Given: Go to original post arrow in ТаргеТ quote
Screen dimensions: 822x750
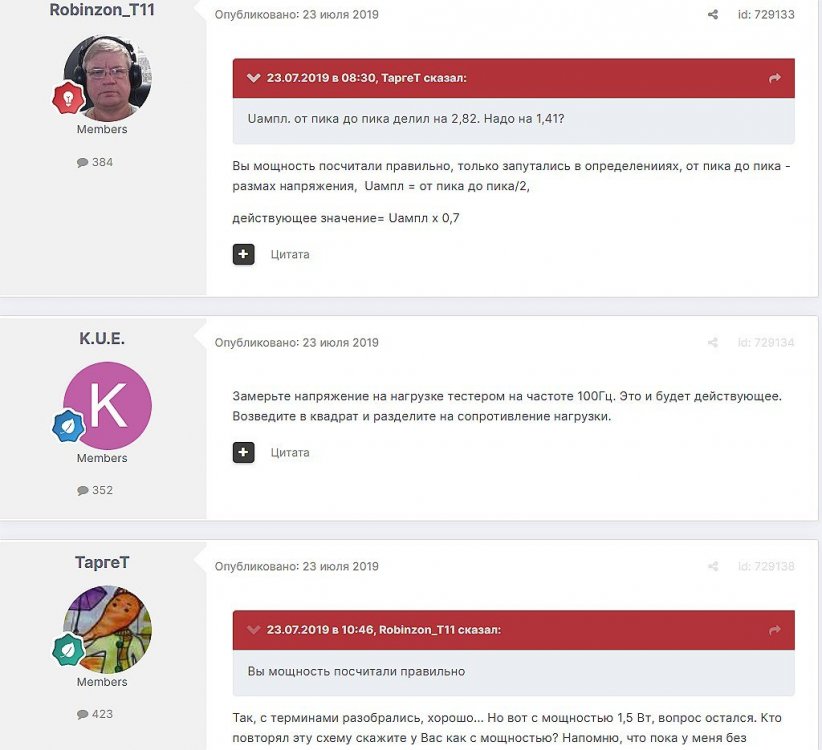Looking at the screenshot, I should coord(774,78).
